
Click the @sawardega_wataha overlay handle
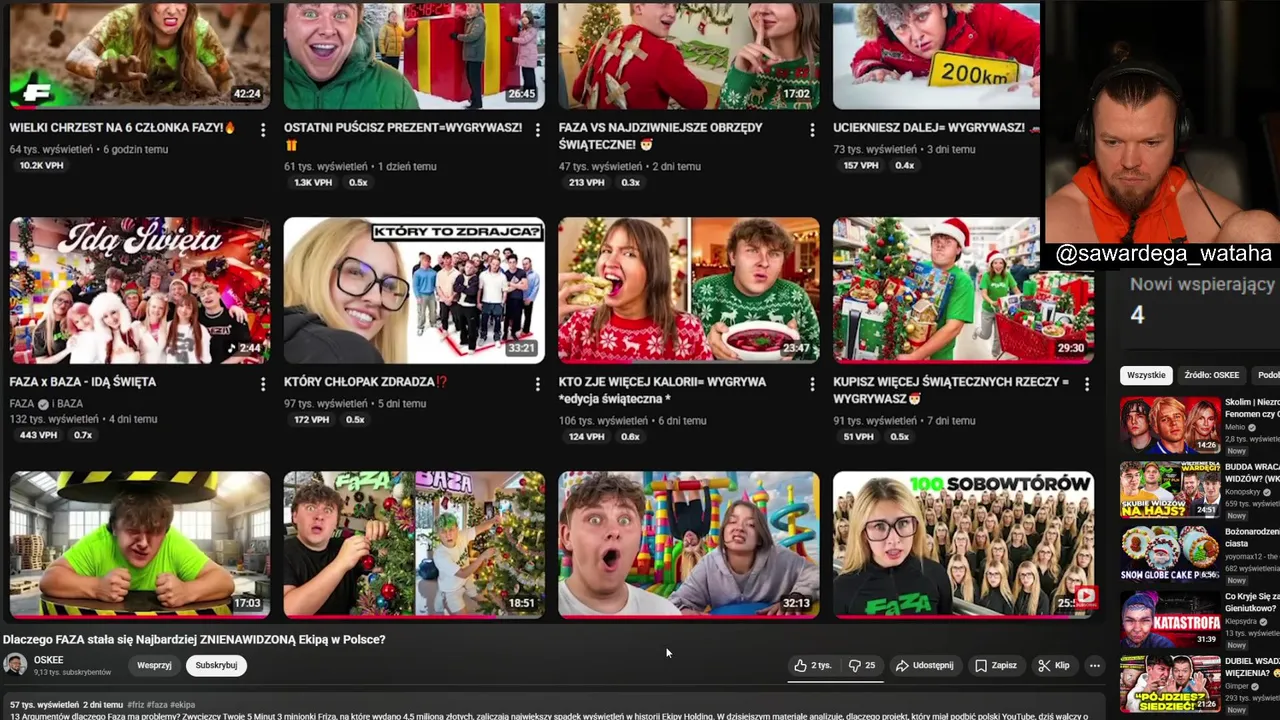pos(1163,254)
